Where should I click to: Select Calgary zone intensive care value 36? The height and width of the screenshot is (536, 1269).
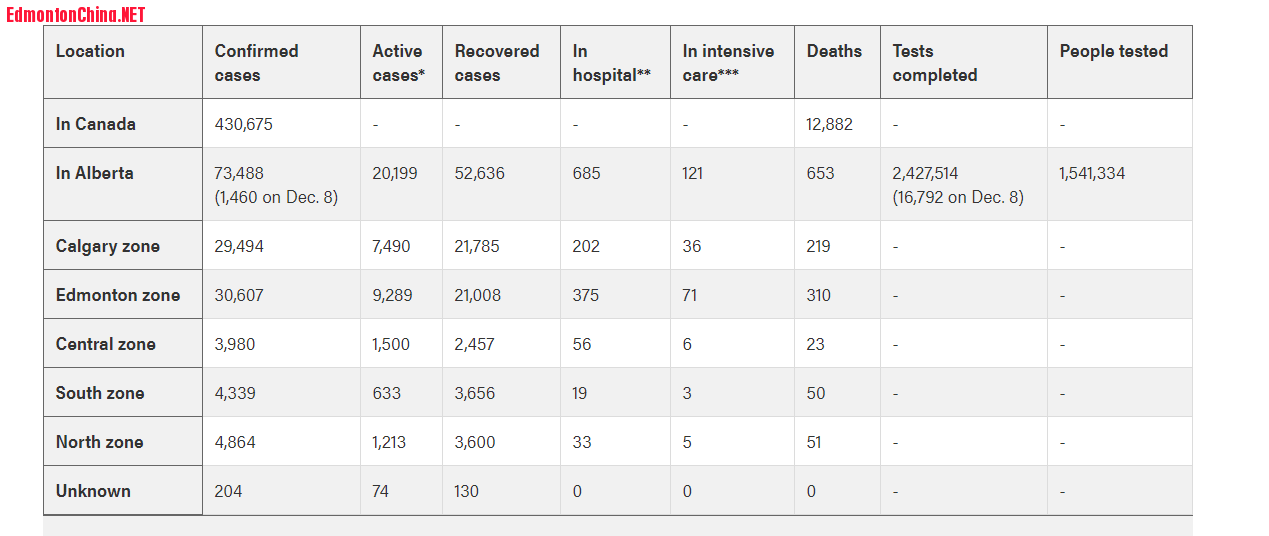point(692,246)
